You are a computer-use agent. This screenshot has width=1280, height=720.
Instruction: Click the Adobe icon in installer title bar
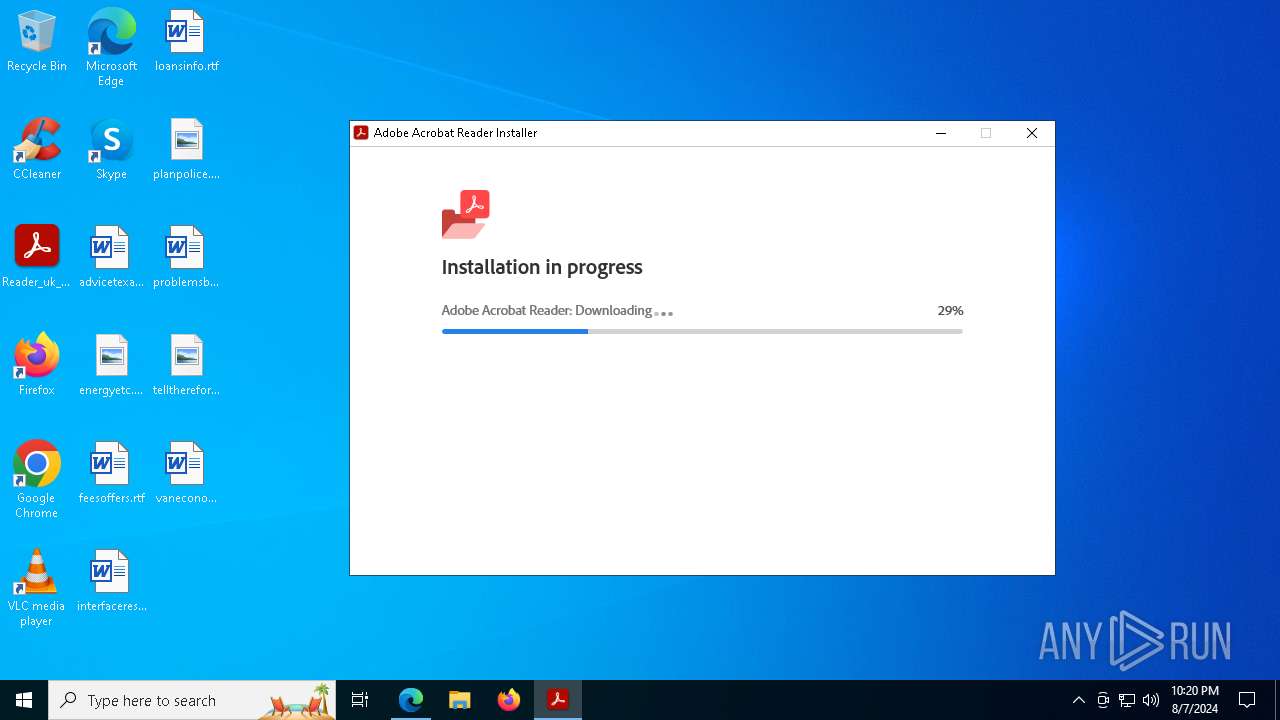[362, 133]
